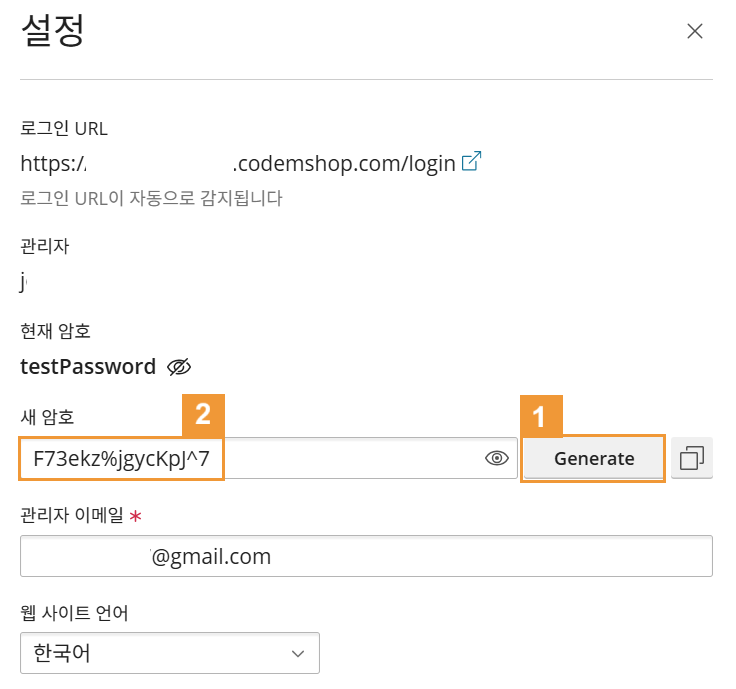This screenshot has height=689, width=736.
Task: Click the orange number 2 callout badge
Action: (x=202, y=415)
